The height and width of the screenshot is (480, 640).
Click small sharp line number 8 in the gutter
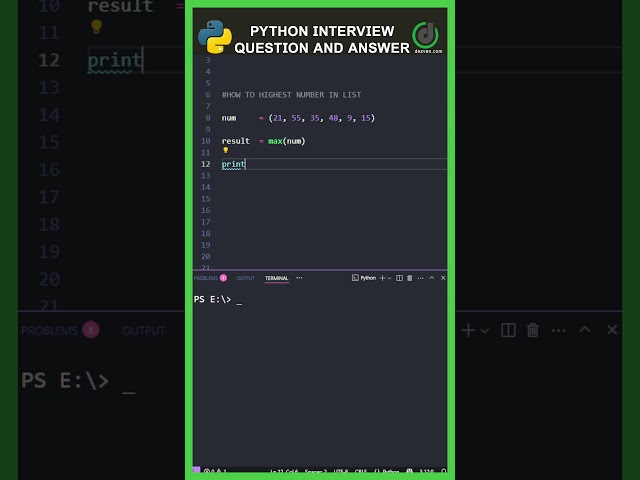[x=208, y=118]
